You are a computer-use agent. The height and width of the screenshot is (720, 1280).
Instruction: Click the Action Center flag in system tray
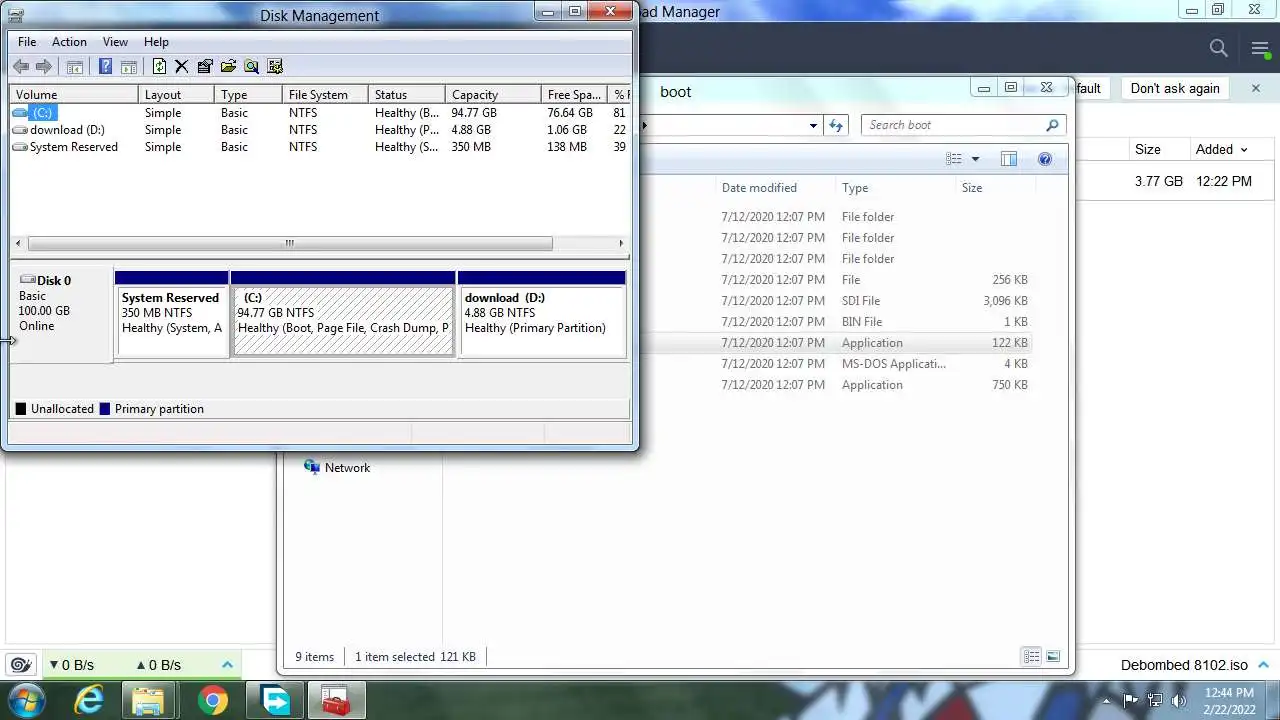[x=1132, y=700]
